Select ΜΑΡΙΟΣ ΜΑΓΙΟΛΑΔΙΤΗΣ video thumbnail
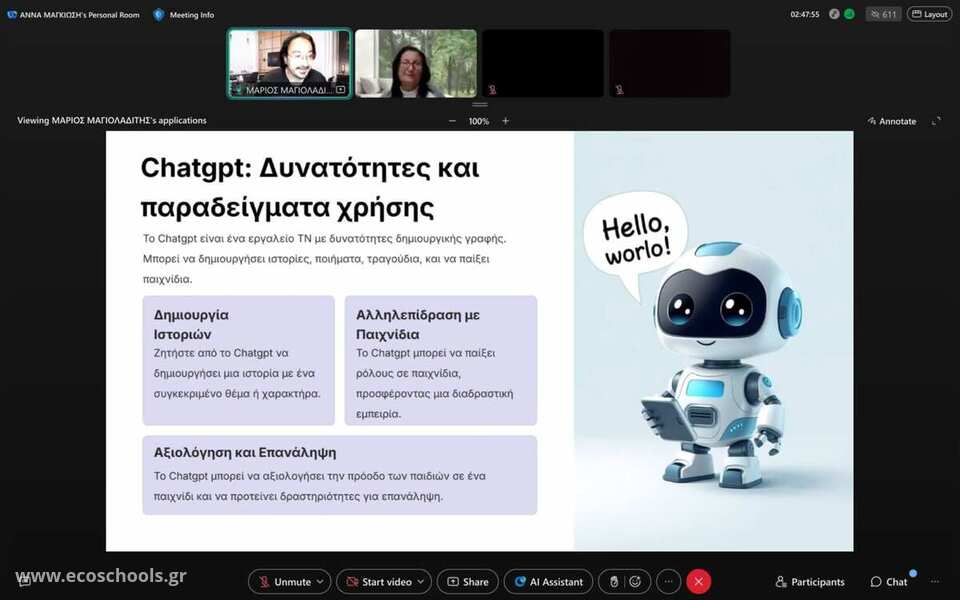The width and height of the screenshot is (960, 600). pyautogui.click(x=290, y=63)
